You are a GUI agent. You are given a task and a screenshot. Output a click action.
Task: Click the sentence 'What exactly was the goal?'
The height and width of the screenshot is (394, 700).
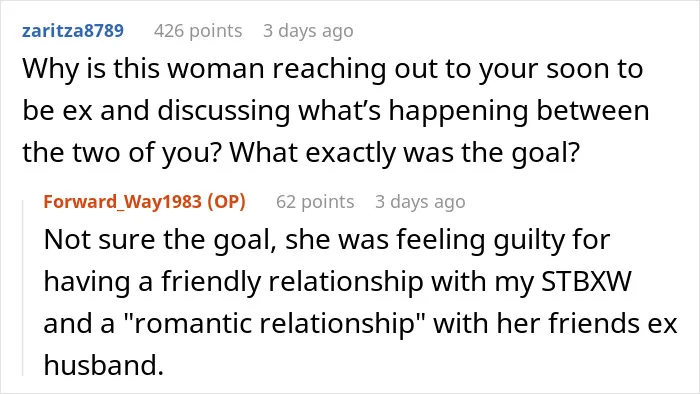pos(404,153)
